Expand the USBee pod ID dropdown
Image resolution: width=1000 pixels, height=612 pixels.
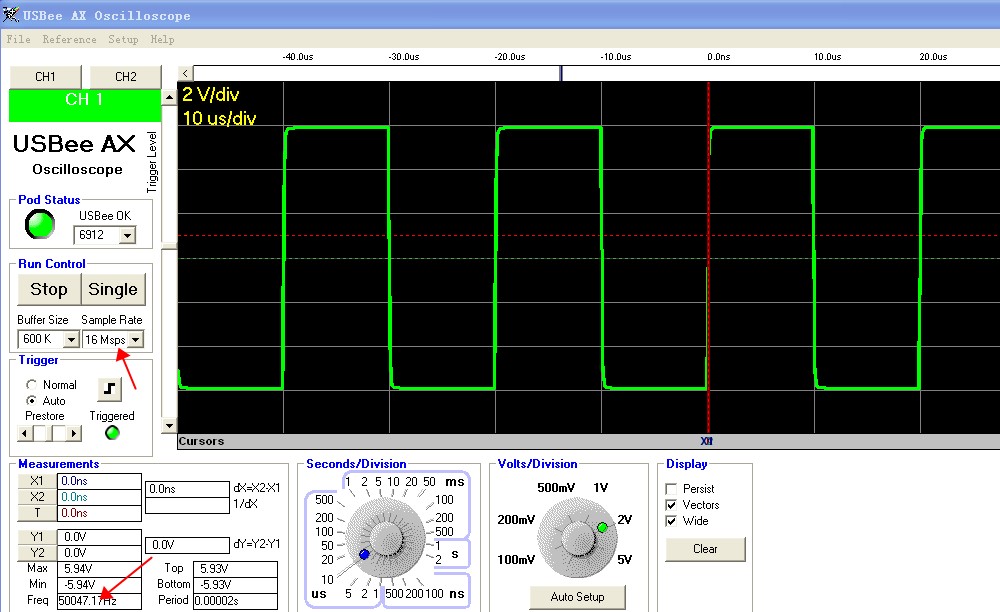click(128, 235)
